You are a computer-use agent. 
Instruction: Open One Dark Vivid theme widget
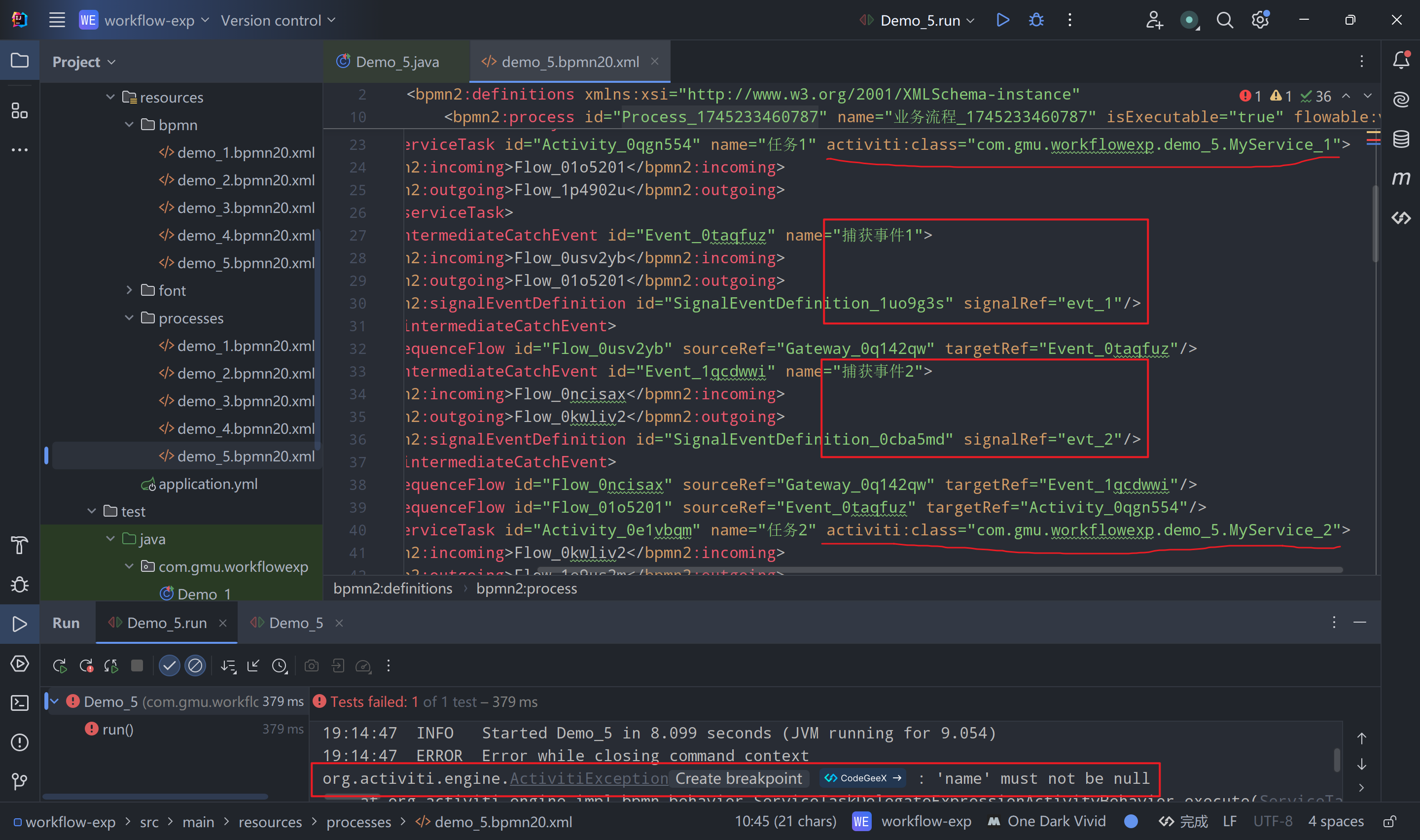click(x=1046, y=821)
